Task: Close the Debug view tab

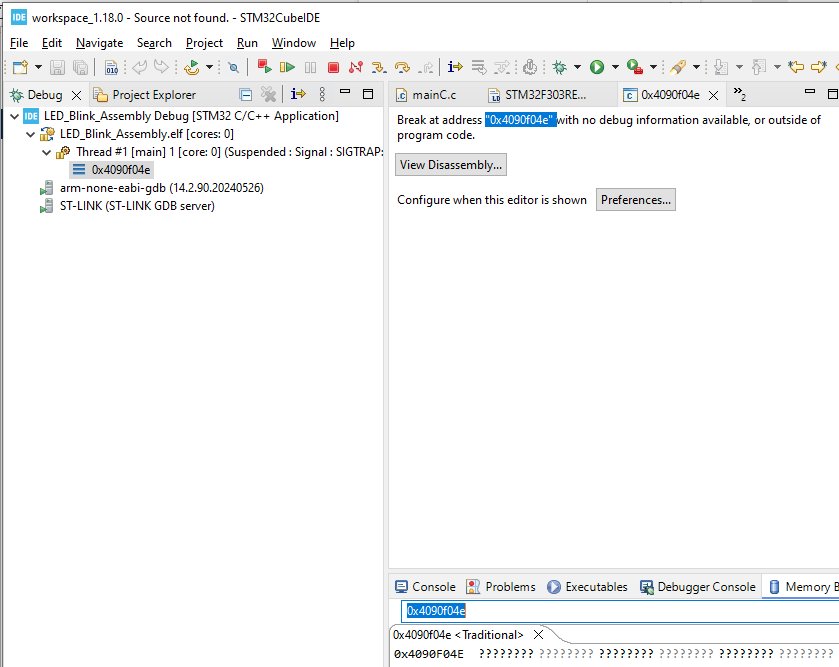Action: (77, 95)
